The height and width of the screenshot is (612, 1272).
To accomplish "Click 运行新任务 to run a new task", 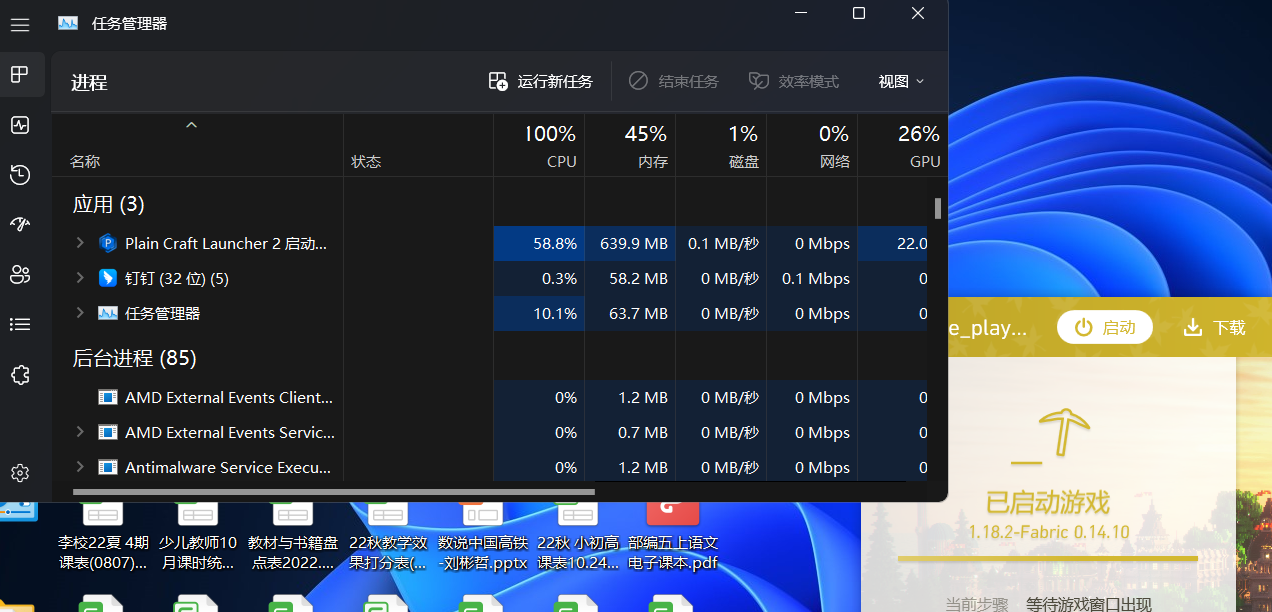I will tap(540, 81).
